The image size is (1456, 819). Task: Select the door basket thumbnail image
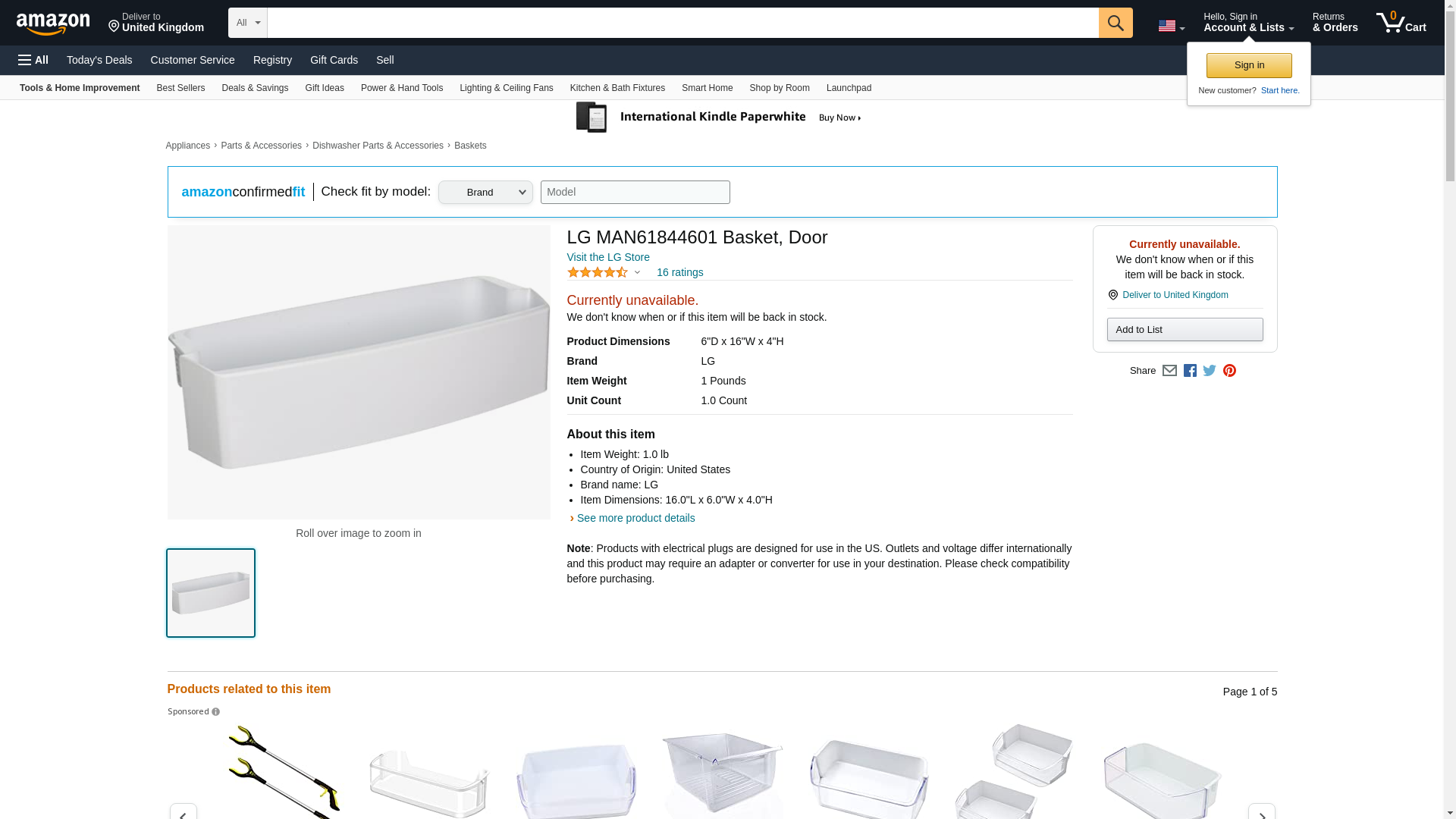pos(211,593)
